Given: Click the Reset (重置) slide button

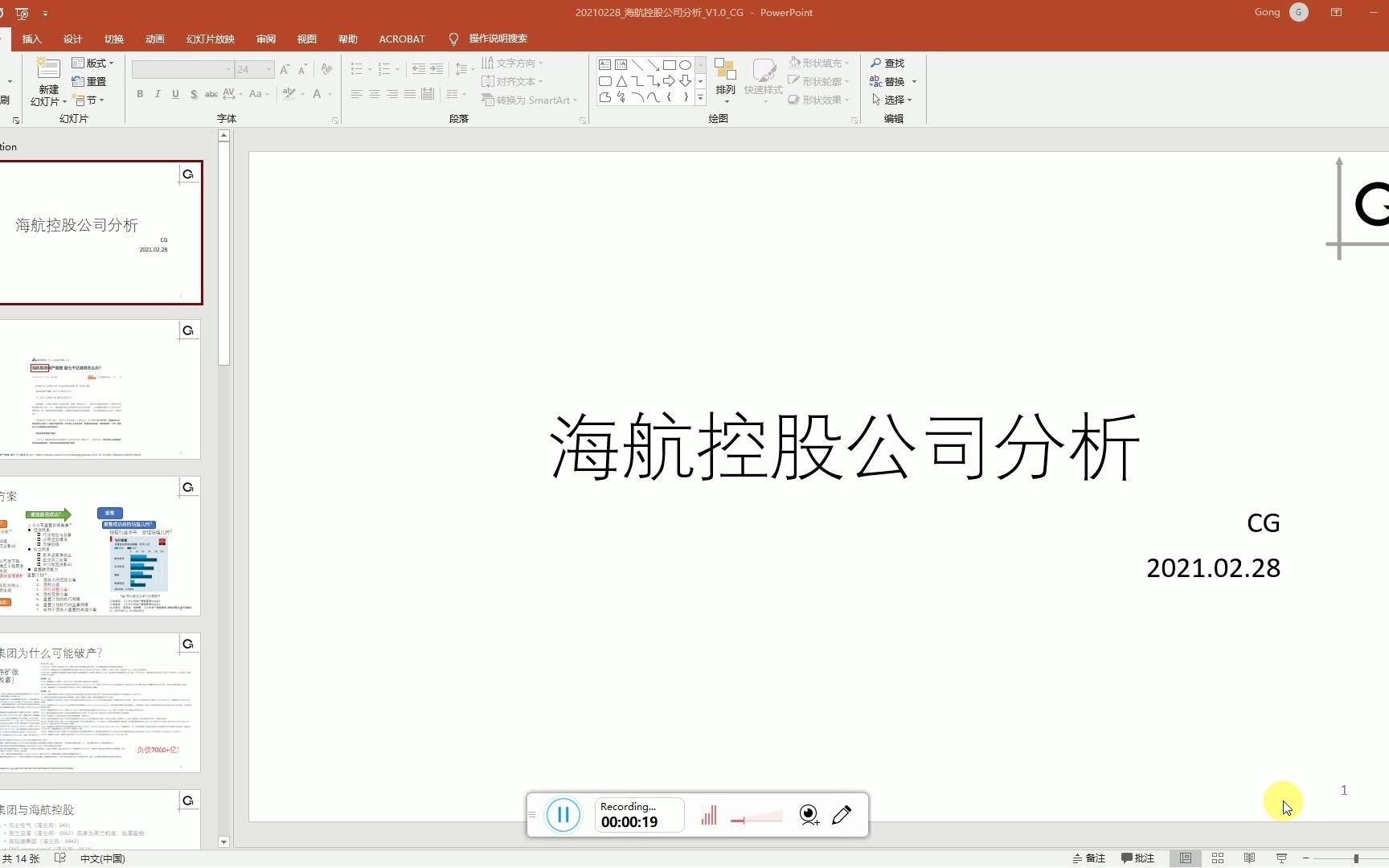Looking at the screenshot, I should (89, 81).
